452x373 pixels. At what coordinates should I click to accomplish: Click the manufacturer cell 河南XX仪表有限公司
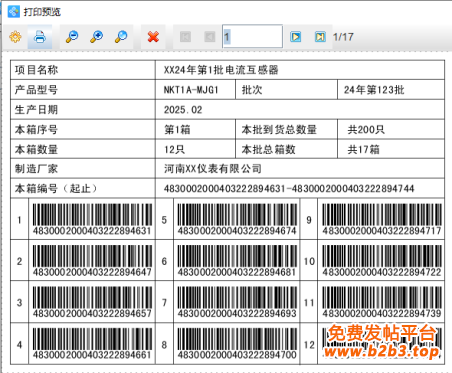coord(213,169)
